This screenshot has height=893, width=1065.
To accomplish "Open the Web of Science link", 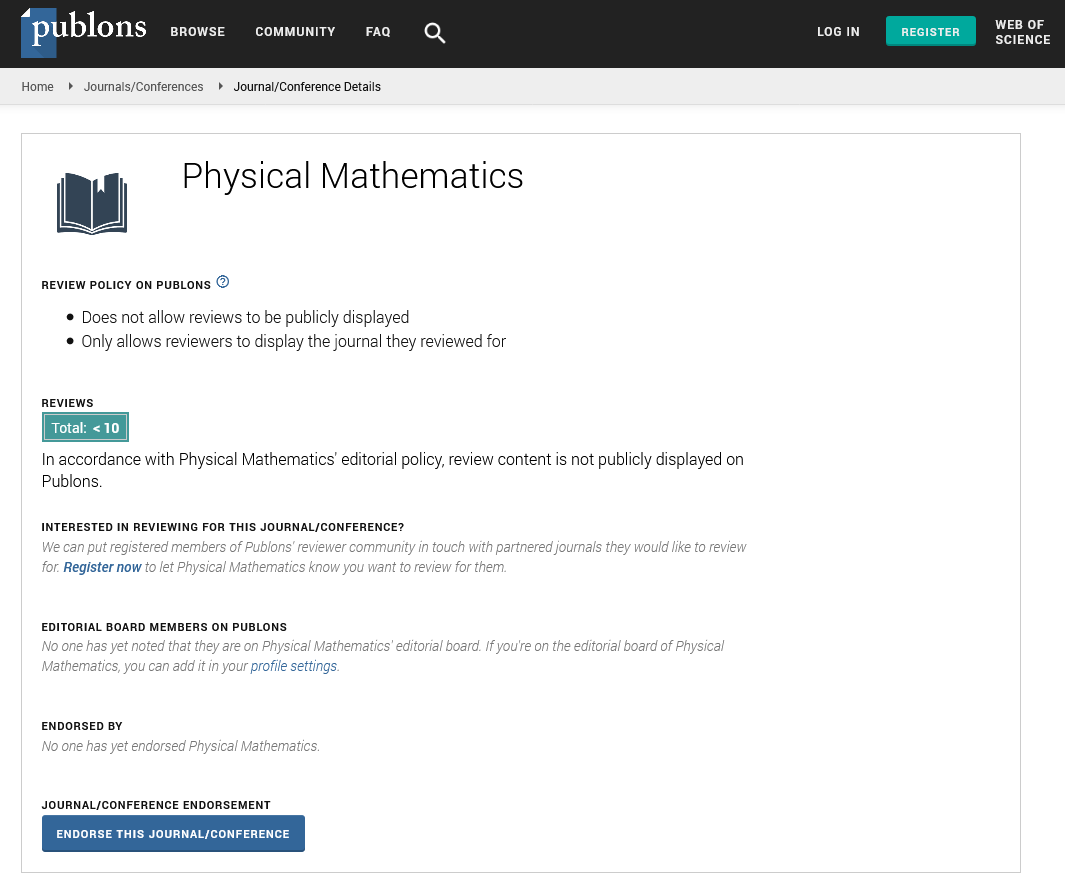I will point(1022,32).
